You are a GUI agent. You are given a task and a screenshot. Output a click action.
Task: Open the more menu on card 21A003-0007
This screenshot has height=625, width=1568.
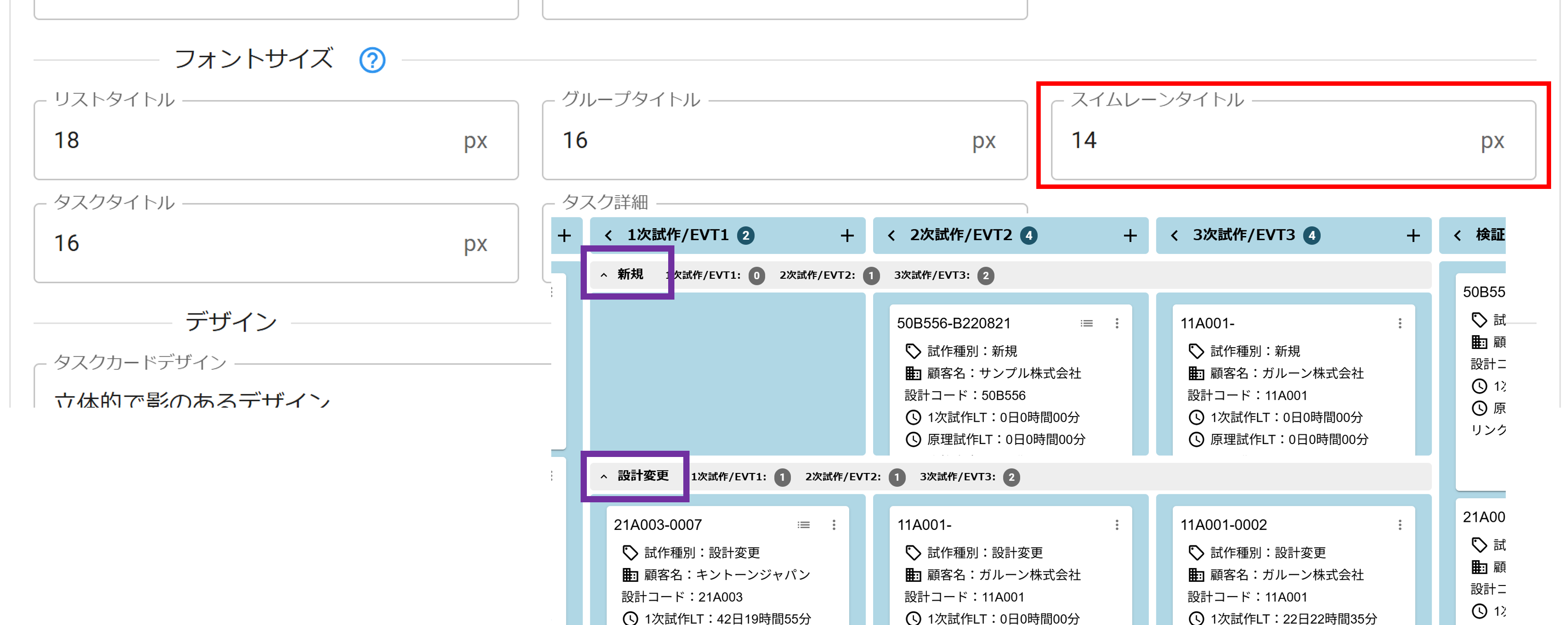tap(833, 525)
